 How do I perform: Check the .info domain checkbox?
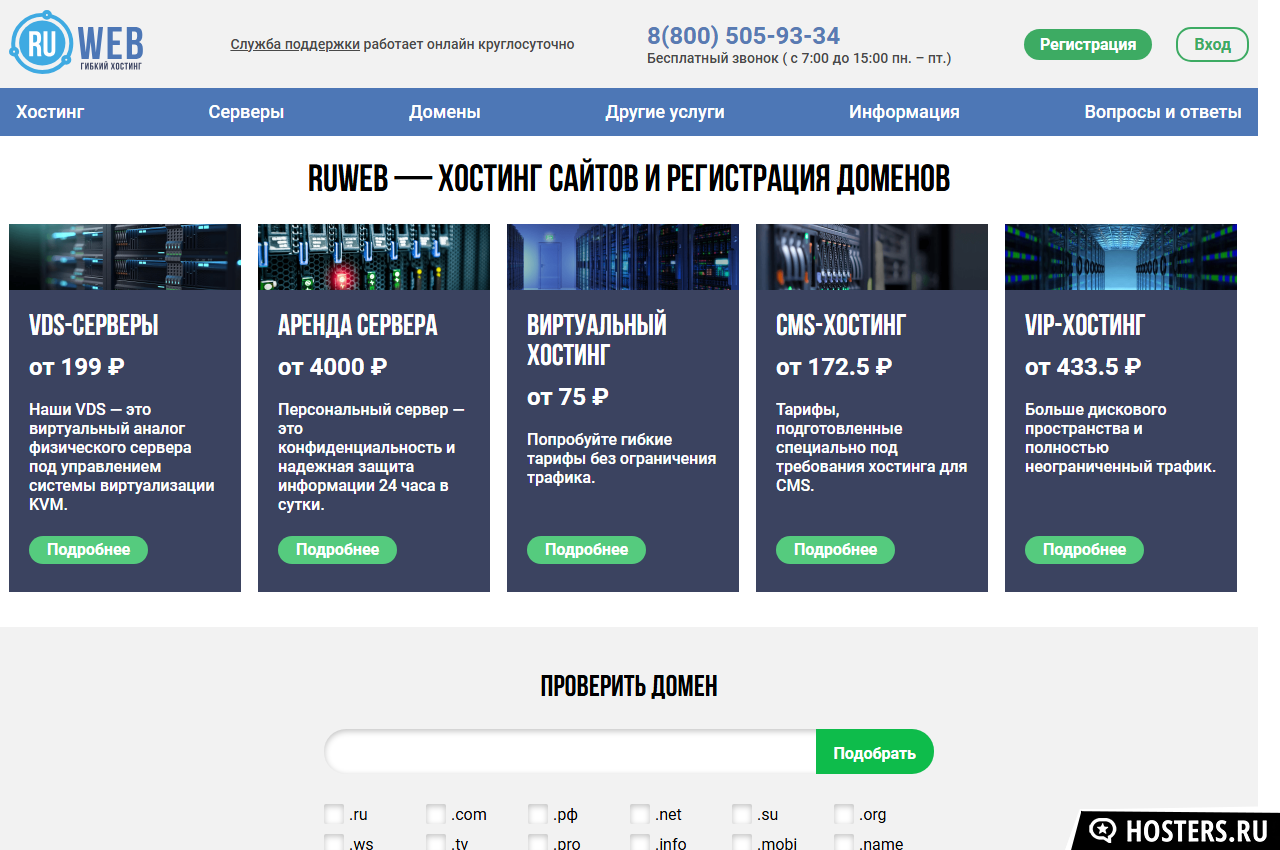point(640,843)
